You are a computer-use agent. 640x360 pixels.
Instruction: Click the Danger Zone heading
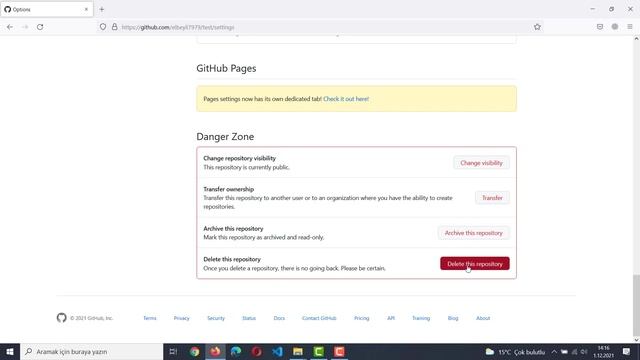click(225, 137)
